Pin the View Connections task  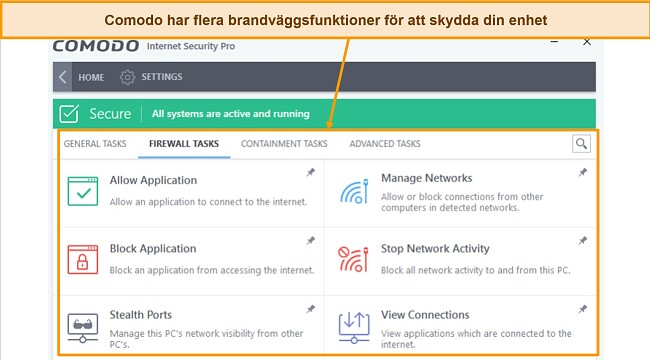click(582, 309)
